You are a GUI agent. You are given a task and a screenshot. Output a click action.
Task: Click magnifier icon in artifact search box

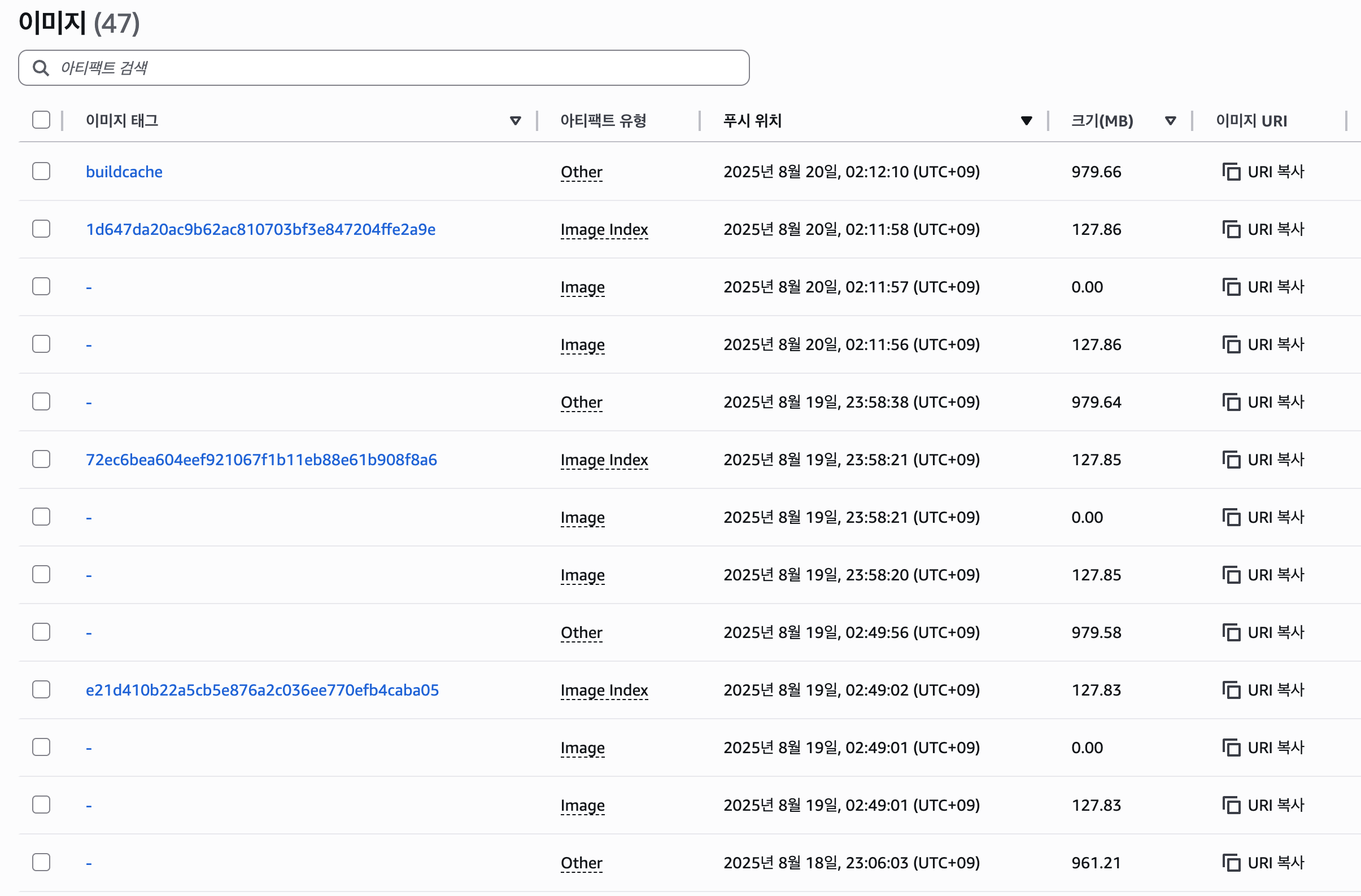click(x=41, y=68)
